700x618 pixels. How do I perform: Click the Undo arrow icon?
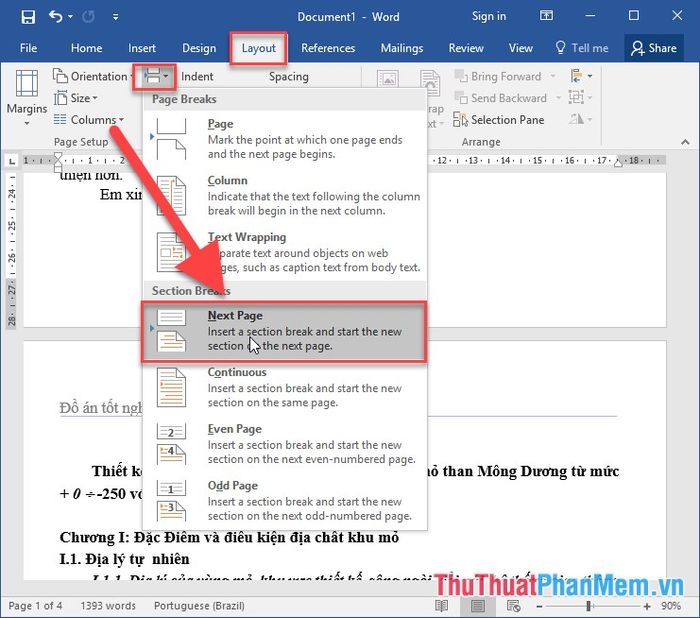[55, 17]
